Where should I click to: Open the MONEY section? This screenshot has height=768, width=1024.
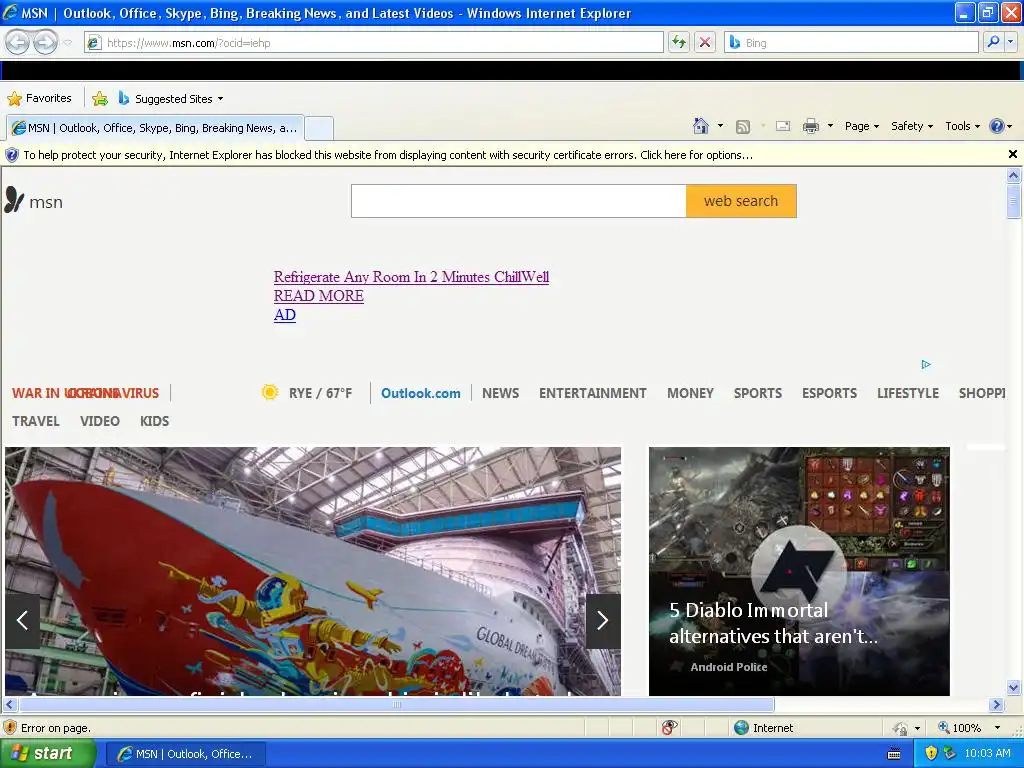690,393
